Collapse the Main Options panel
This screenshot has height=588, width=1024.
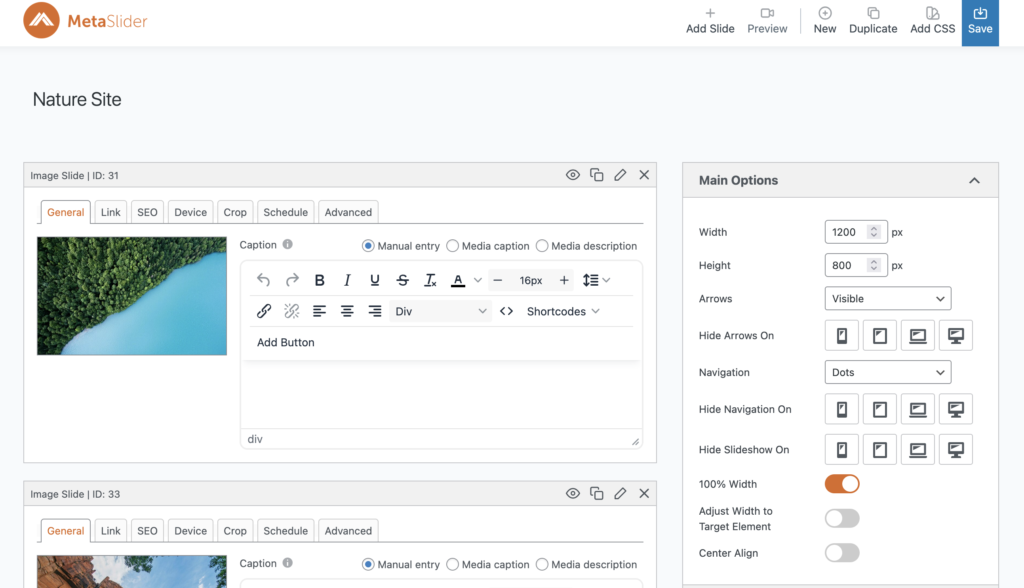point(974,181)
